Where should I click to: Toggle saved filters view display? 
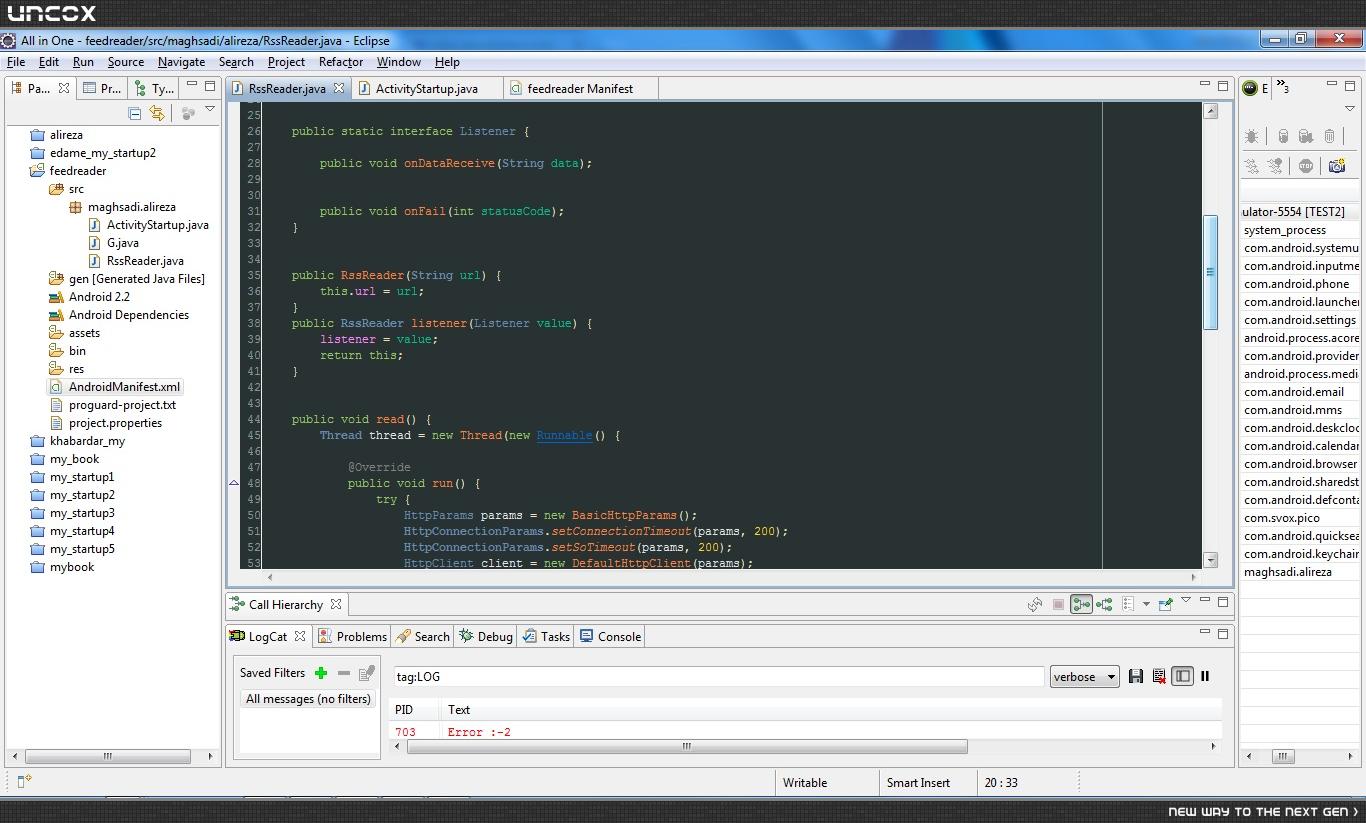[1183, 677]
